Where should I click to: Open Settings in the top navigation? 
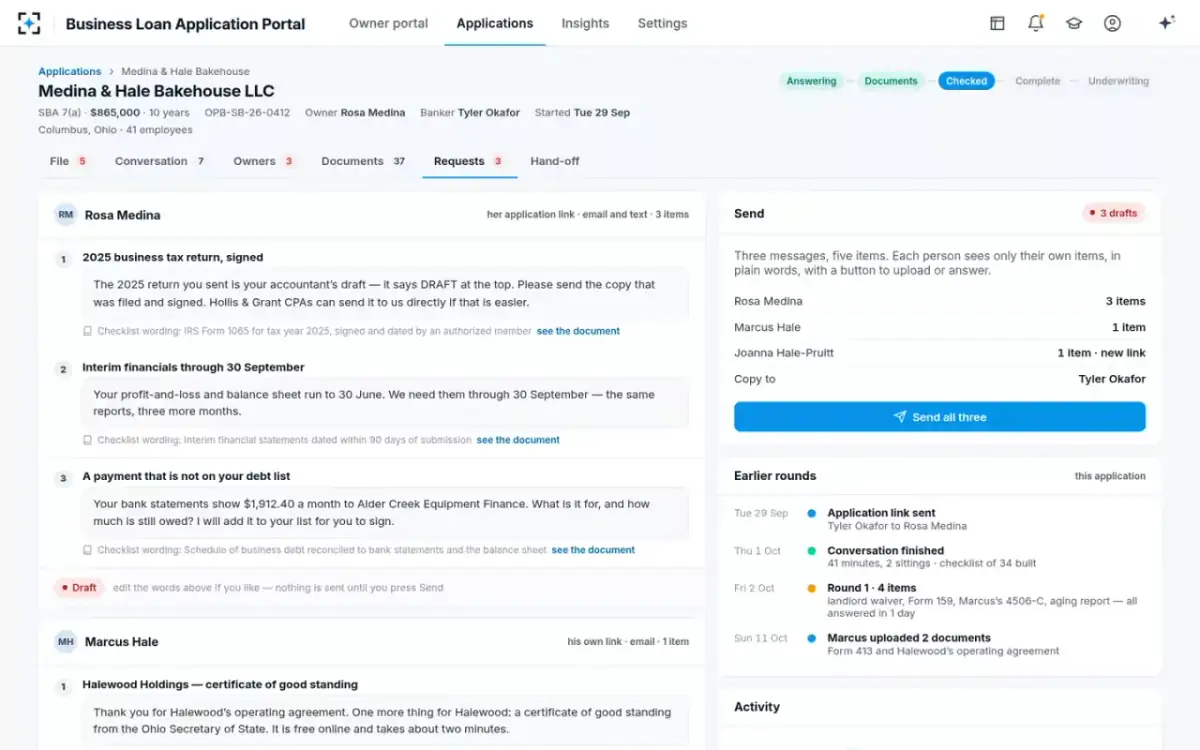point(662,23)
